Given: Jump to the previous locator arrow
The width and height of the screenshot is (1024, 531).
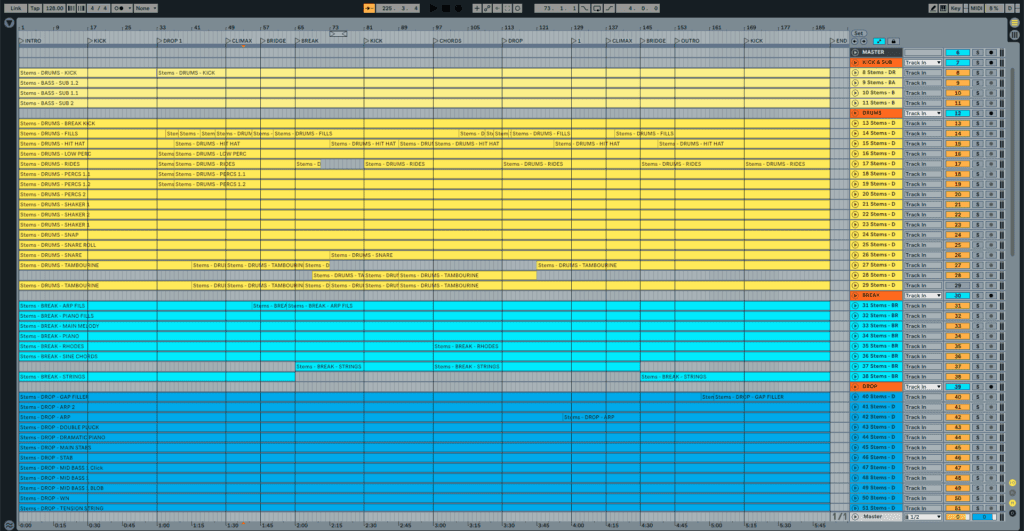Looking at the screenshot, I should 854,41.
